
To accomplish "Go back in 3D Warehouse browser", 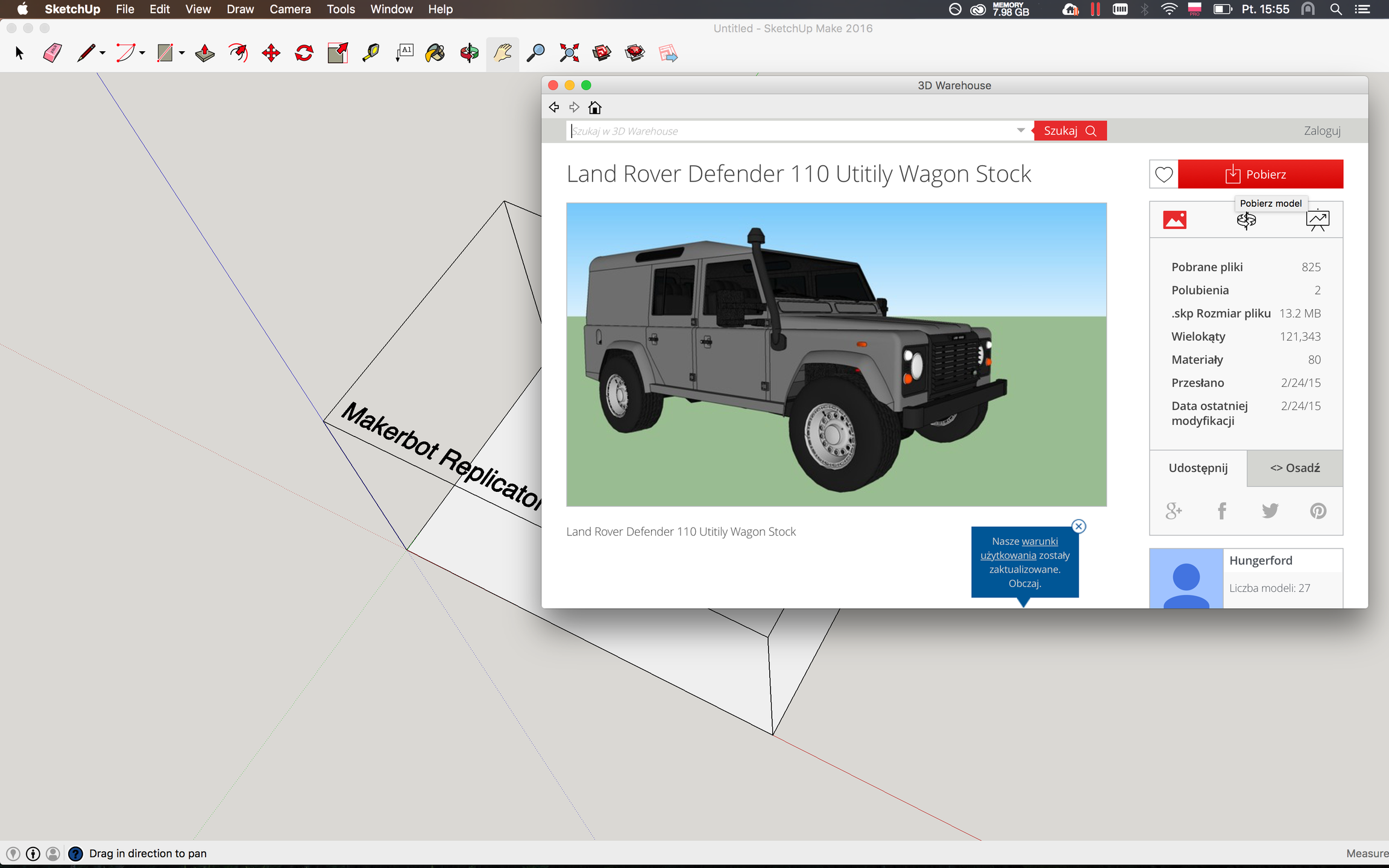I will 554,107.
